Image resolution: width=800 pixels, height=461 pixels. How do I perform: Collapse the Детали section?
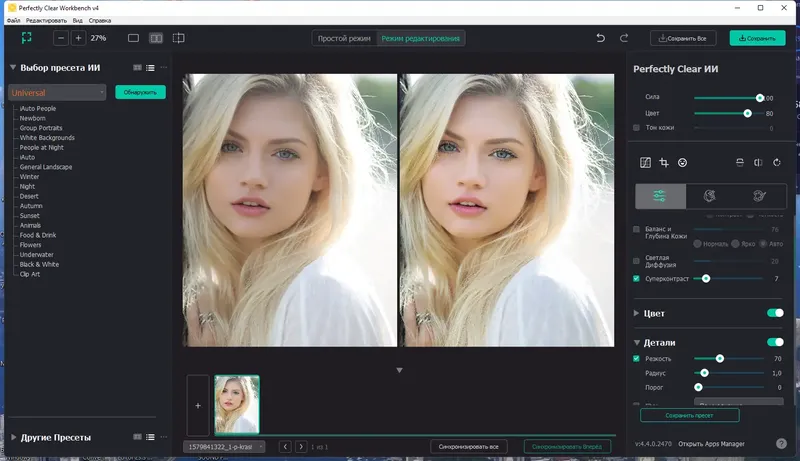coord(637,343)
